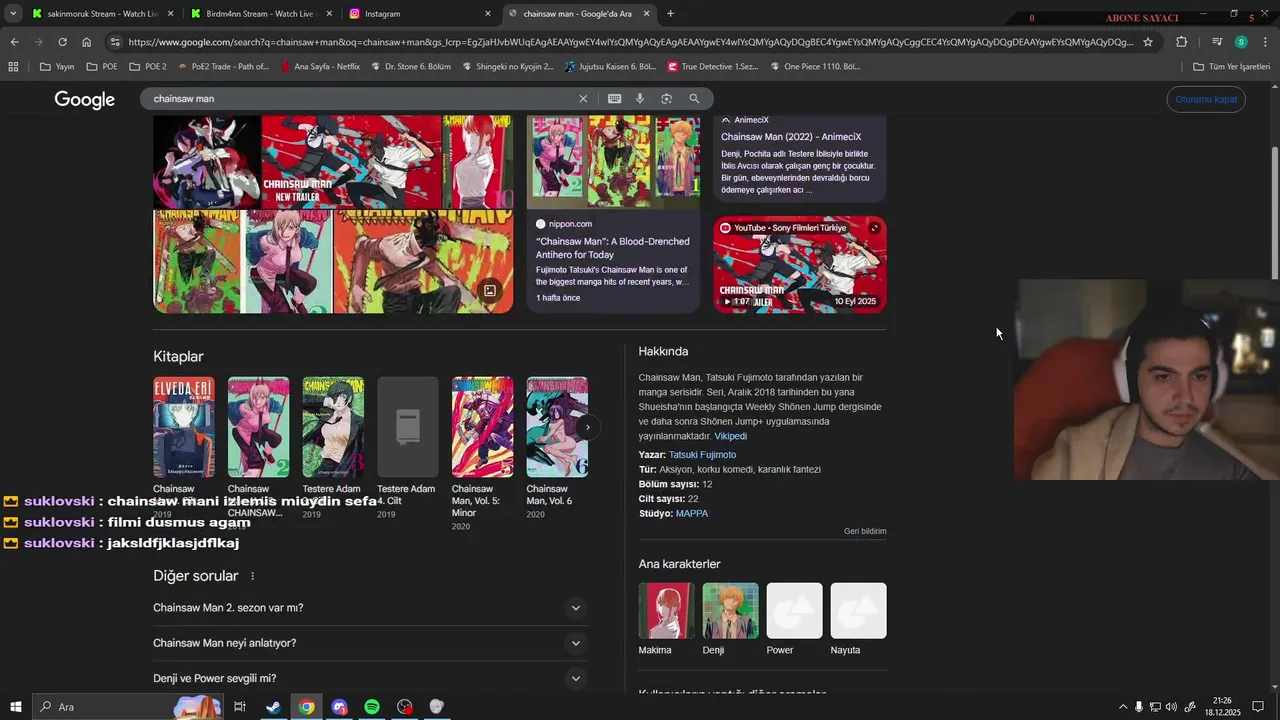Bookmark this page with the star

click(1148, 42)
